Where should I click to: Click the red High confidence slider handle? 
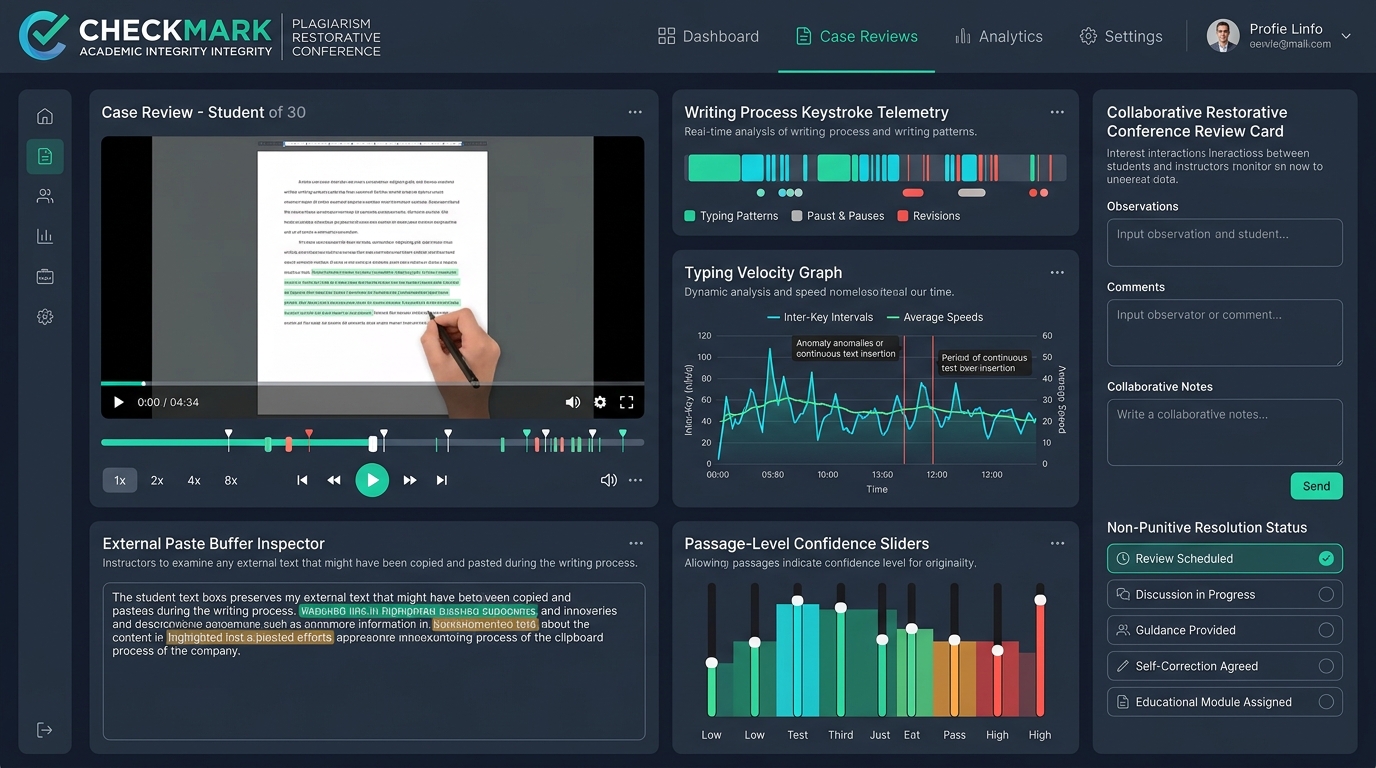1040,600
